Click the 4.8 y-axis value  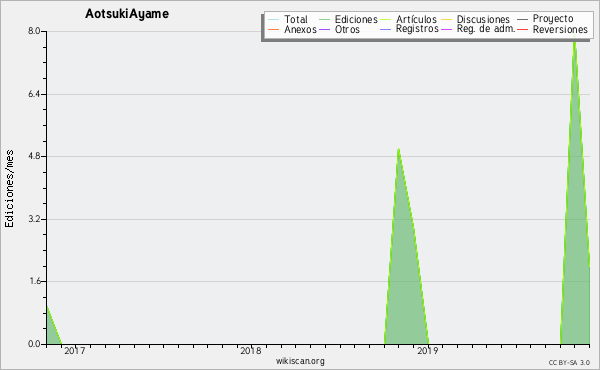tap(34, 156)
